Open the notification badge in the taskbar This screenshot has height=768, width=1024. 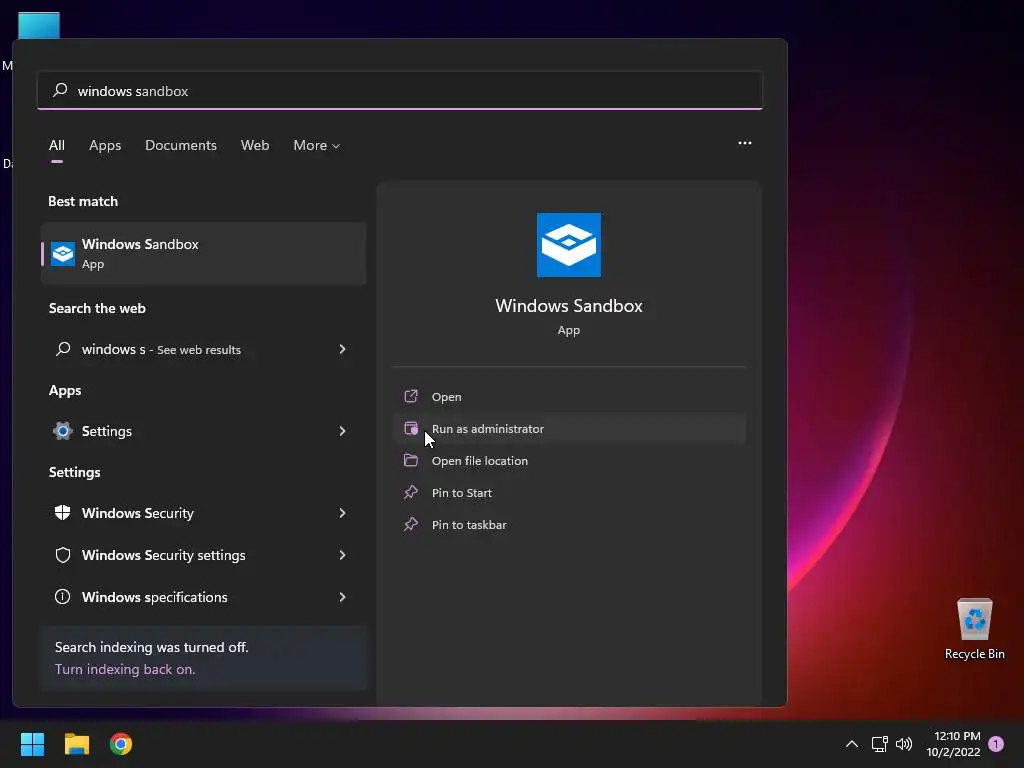(996, 744)
